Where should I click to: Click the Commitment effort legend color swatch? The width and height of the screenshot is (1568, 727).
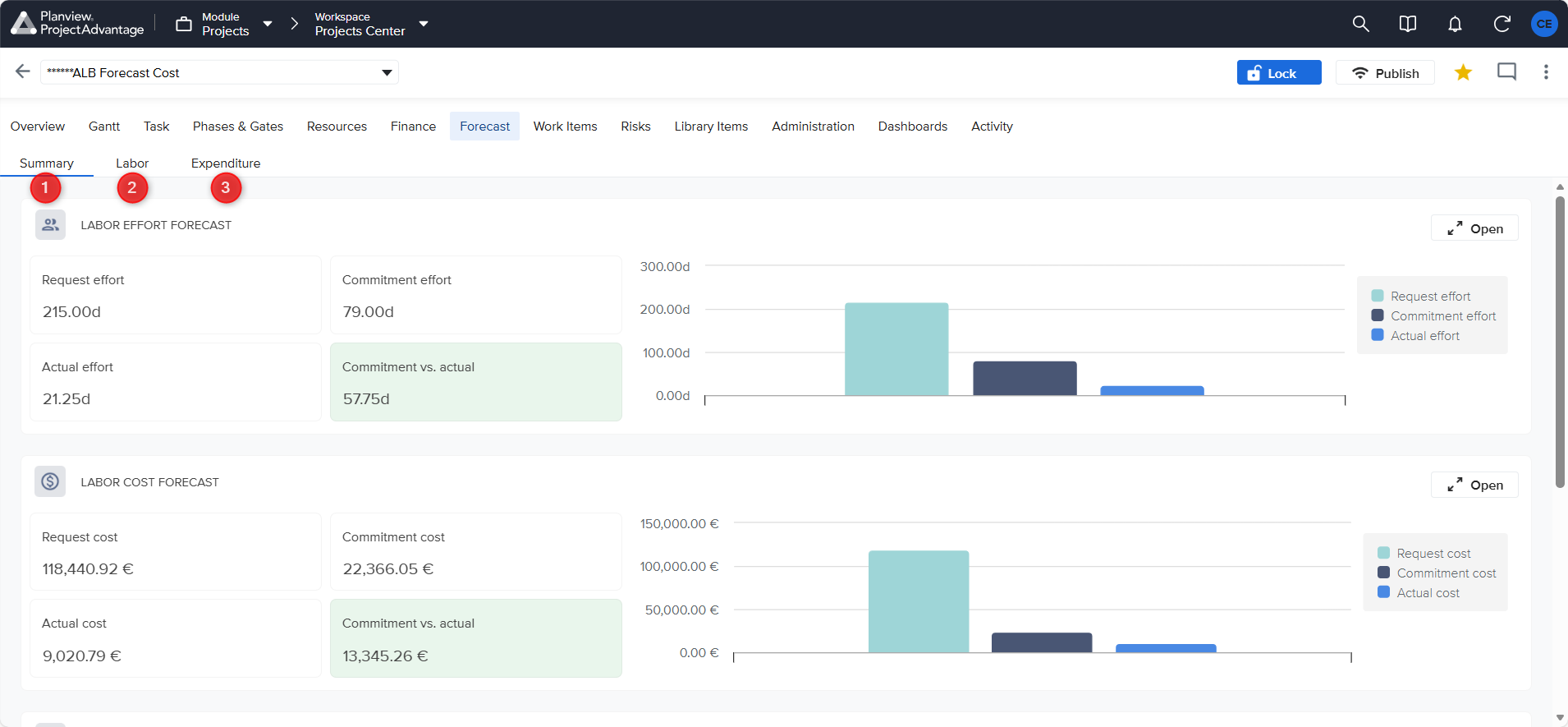1378,315
